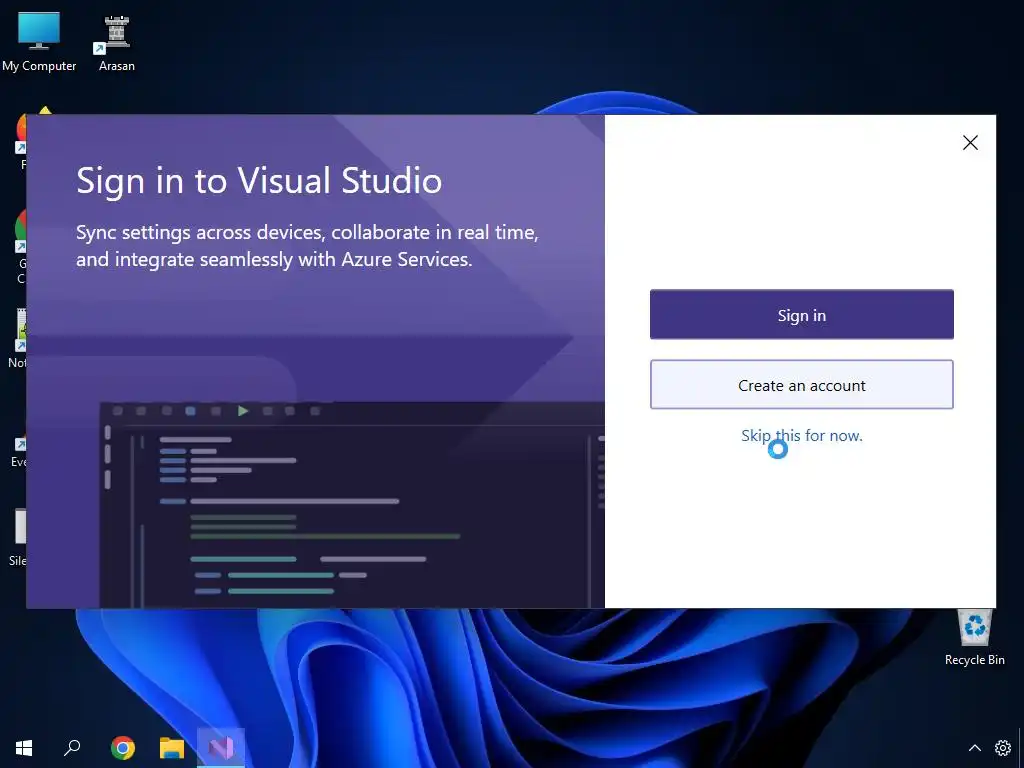Choose Skip this for now link
Viewport: 1024px width, 768px height.
tap(801, 436)
